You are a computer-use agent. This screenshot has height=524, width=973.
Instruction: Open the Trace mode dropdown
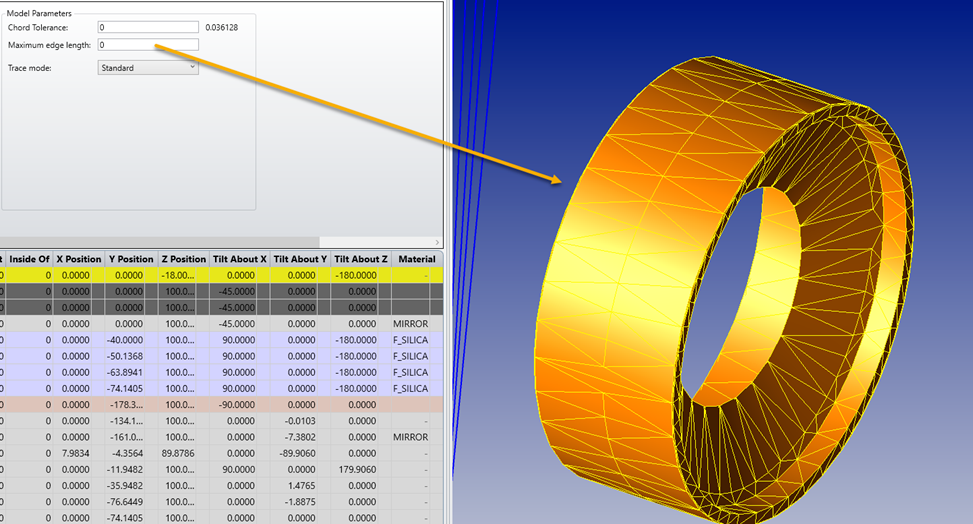[148, 68]
